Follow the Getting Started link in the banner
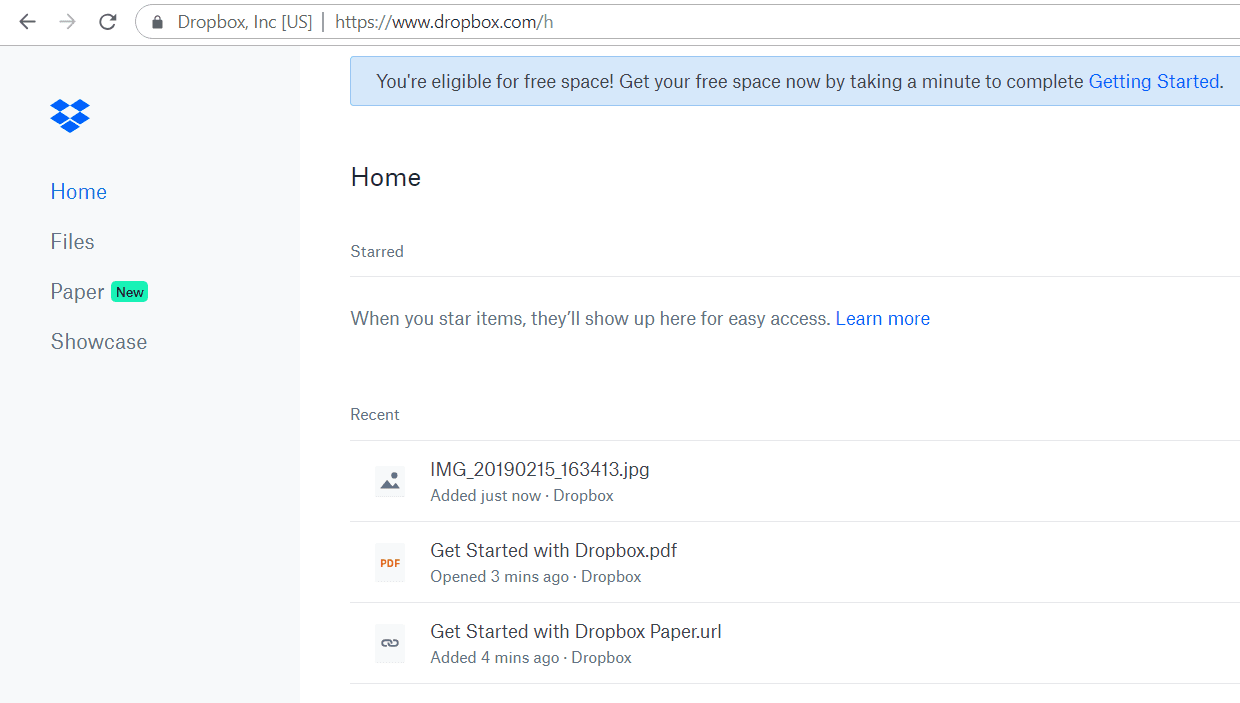1240x703 pixels. coord(1154,82)
